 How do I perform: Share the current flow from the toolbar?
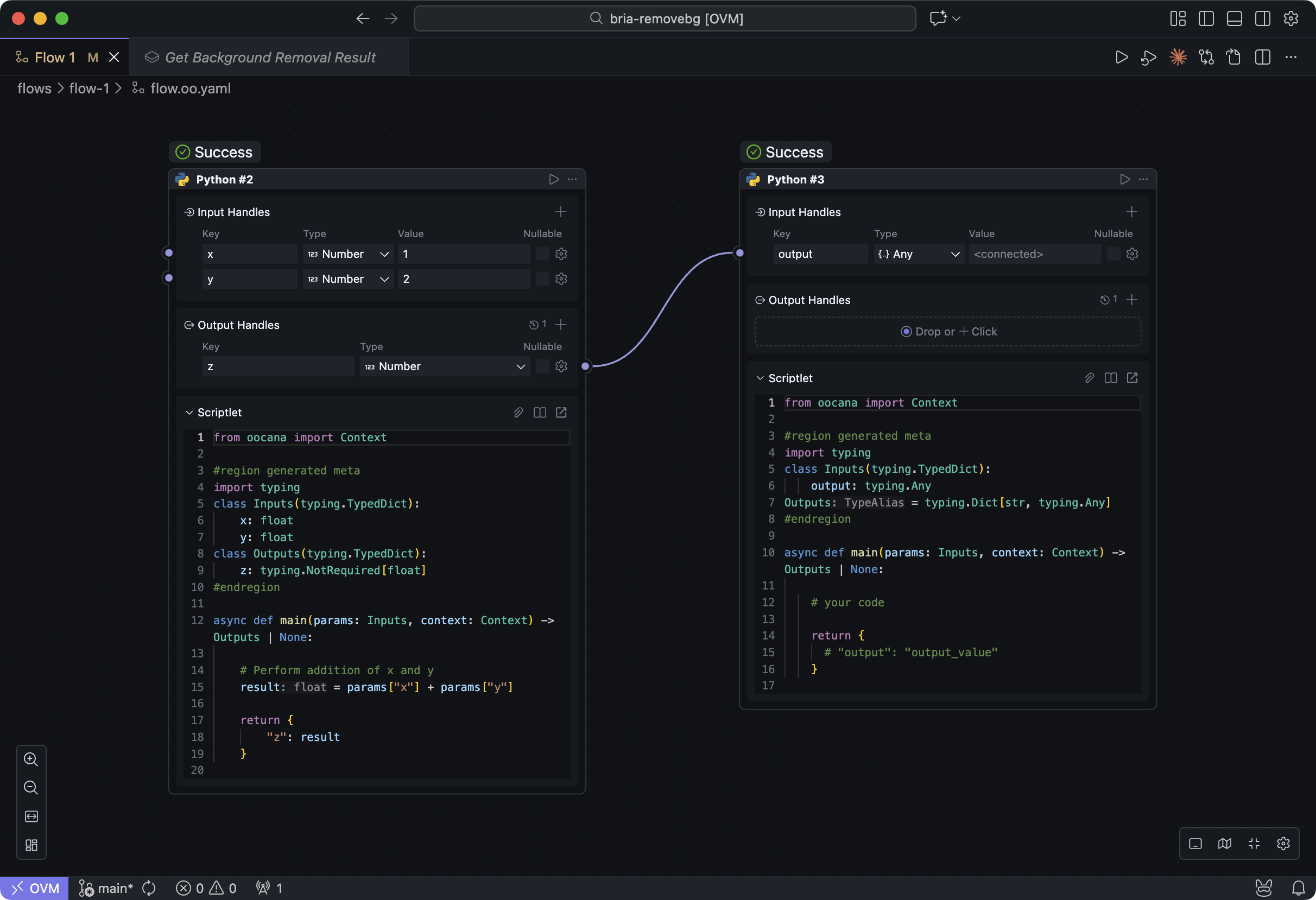coord(1234,56)
